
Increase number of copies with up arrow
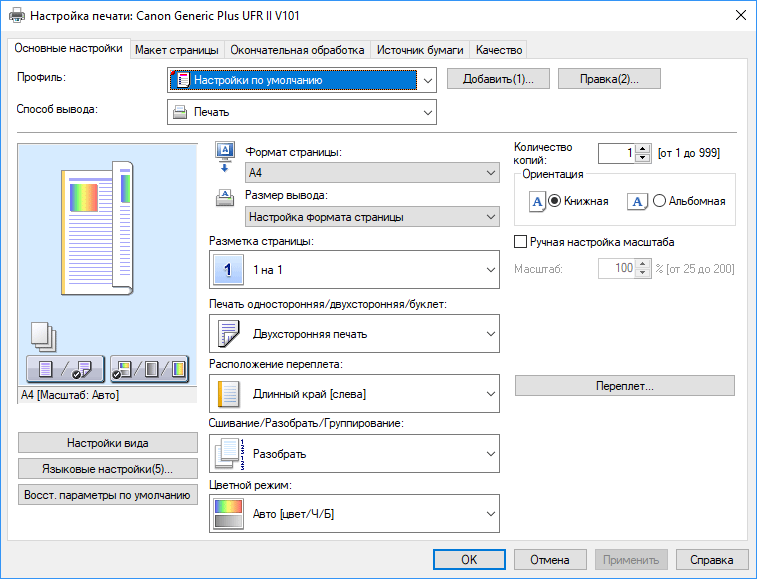click(642, 149)
